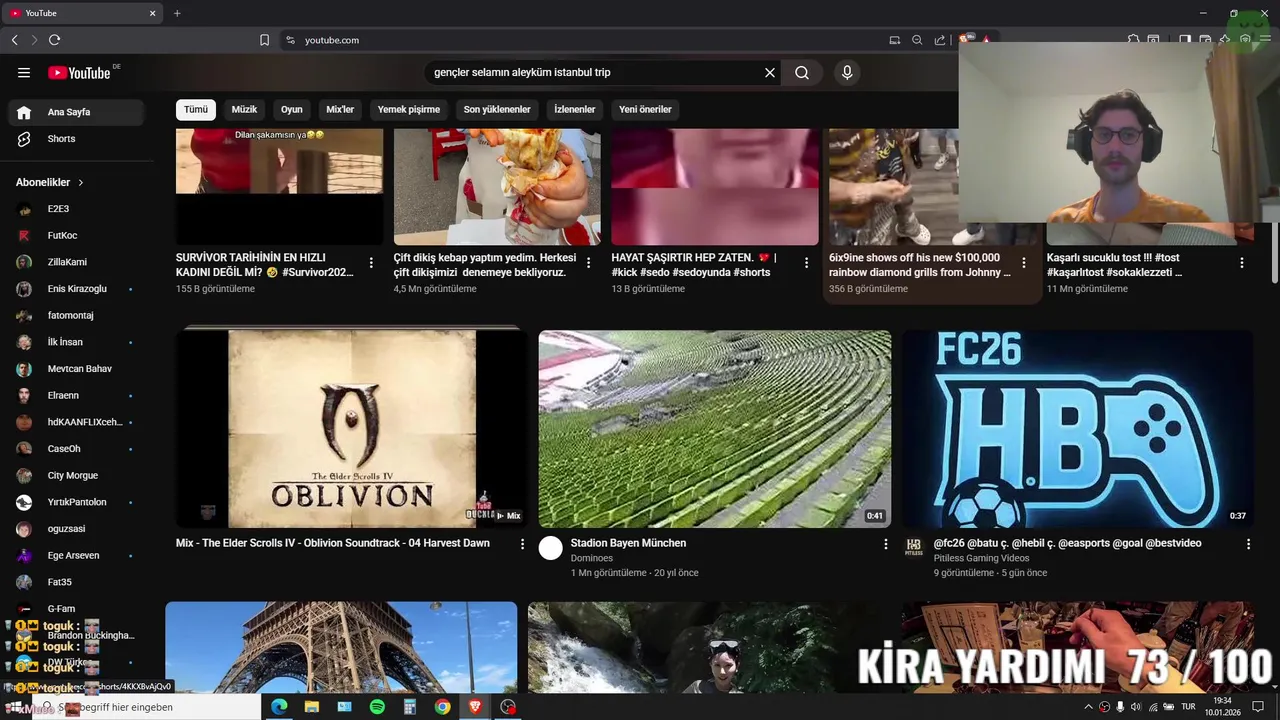Open the Dominoes channel avatar
Screen dimensions: 1280x720
click(551, 547)
